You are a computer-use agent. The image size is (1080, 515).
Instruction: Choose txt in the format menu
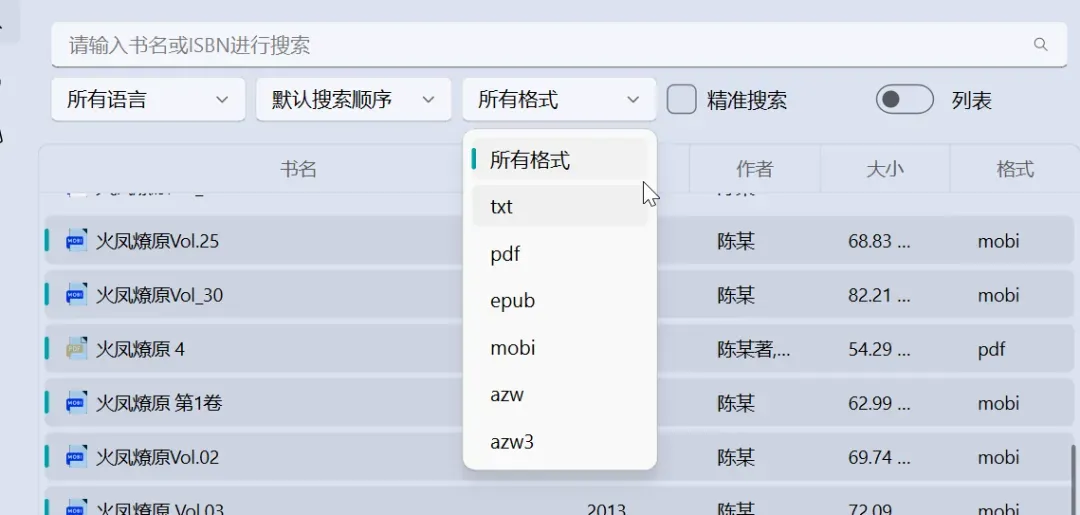click(x=559, y=207)
